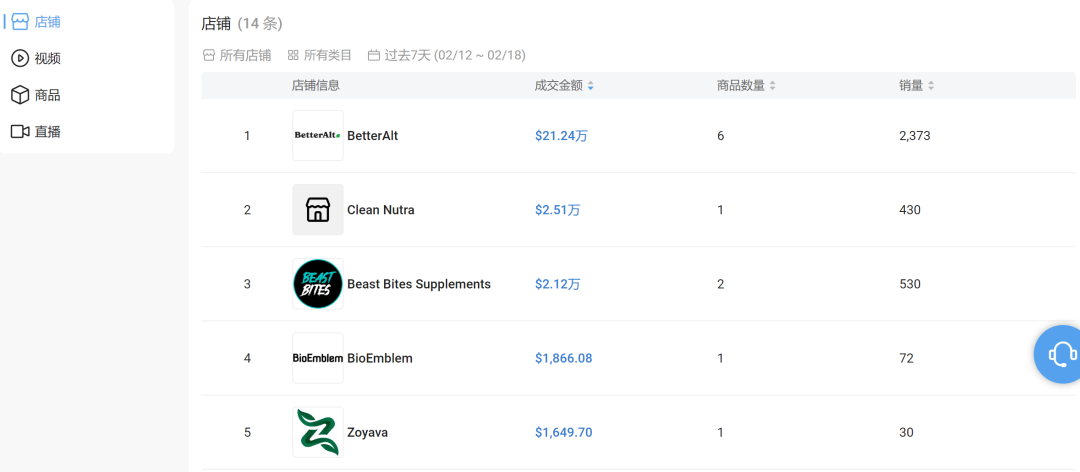The image size is (1080, 472).
Task: Click BetterAlt's product count 6
Action: (720, 136)
